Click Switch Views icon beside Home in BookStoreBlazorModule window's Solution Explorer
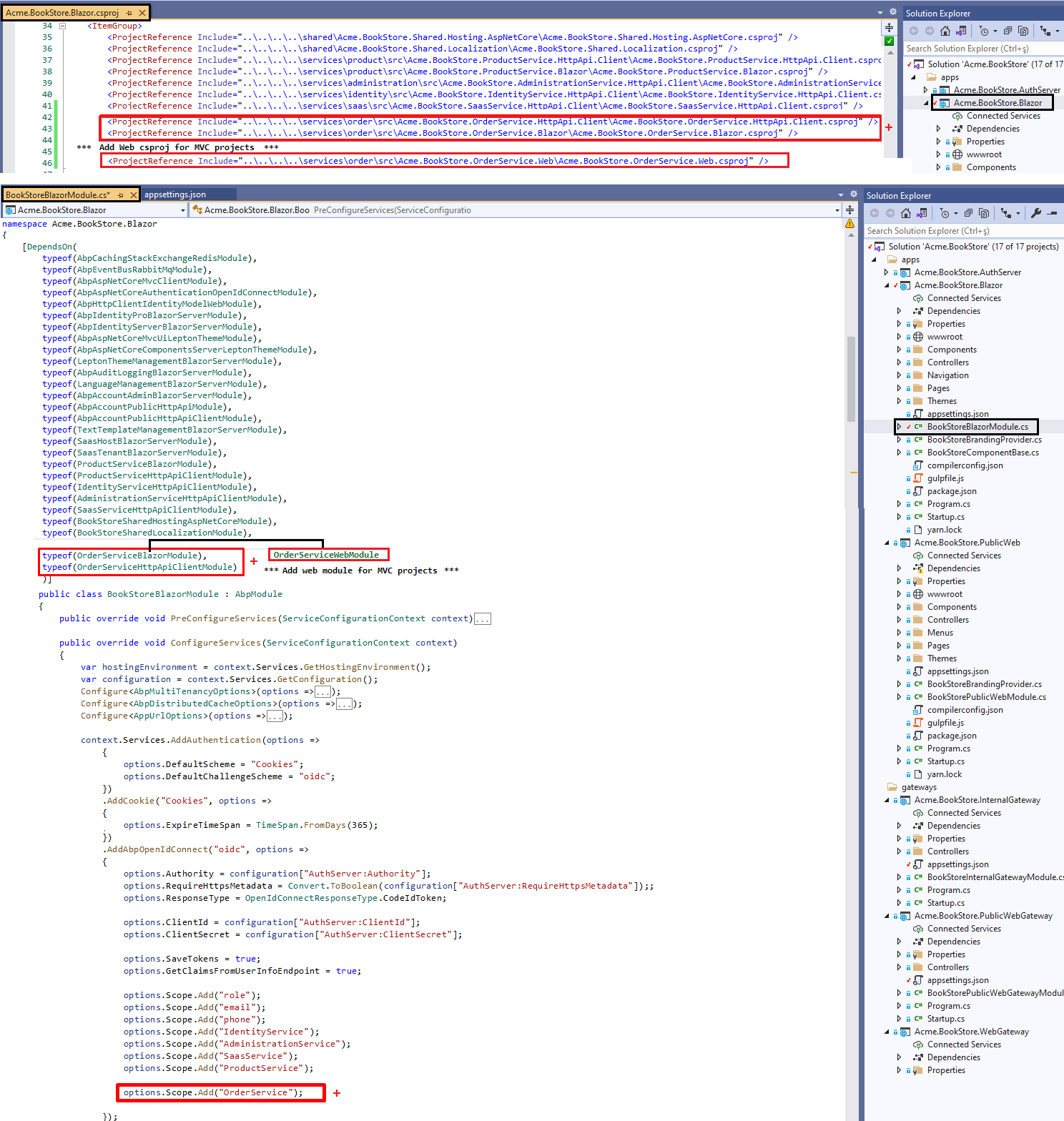The image size is (1064, 1121). (922, 213)
